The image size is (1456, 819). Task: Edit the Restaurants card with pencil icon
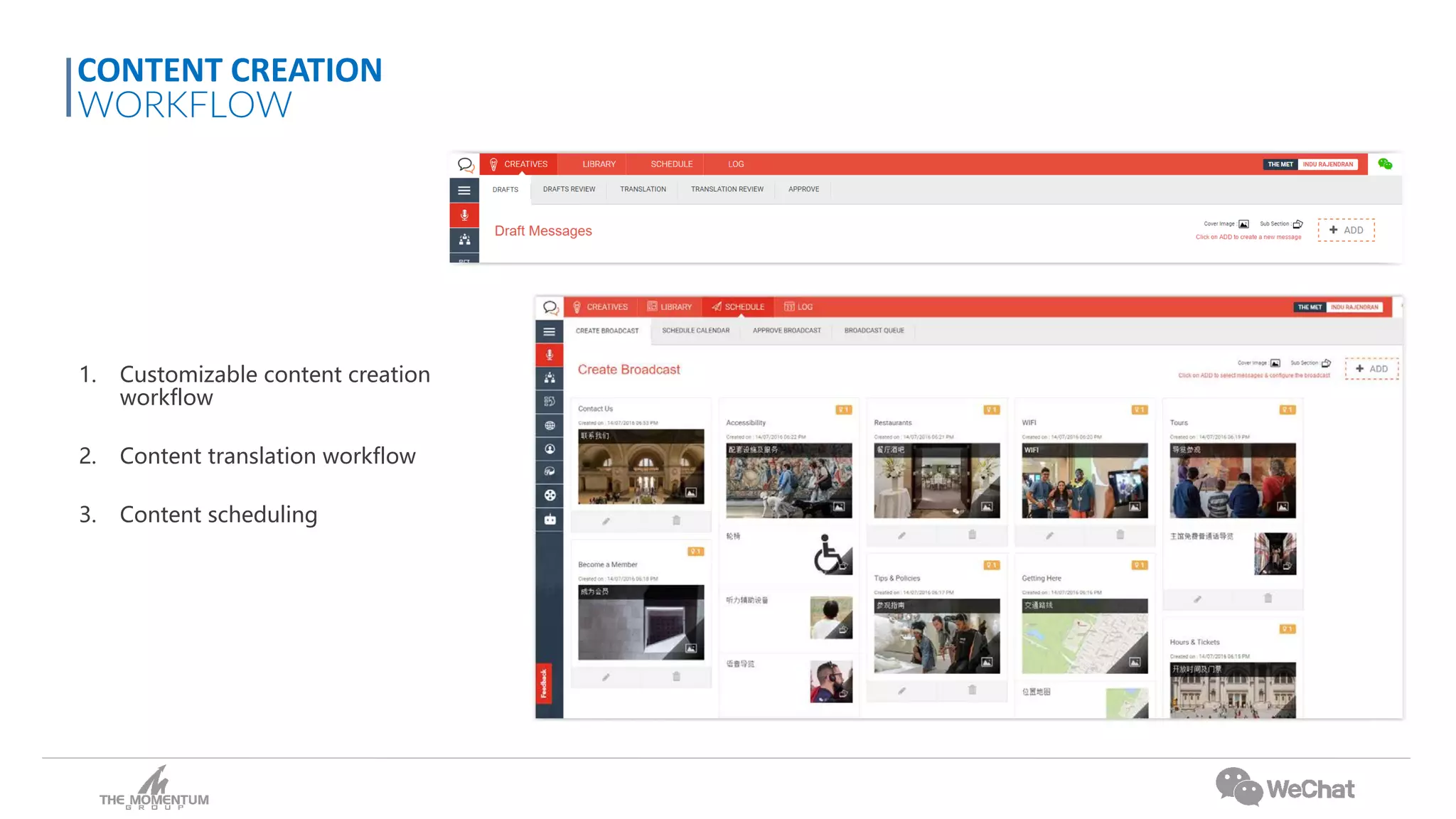(901, 535)
